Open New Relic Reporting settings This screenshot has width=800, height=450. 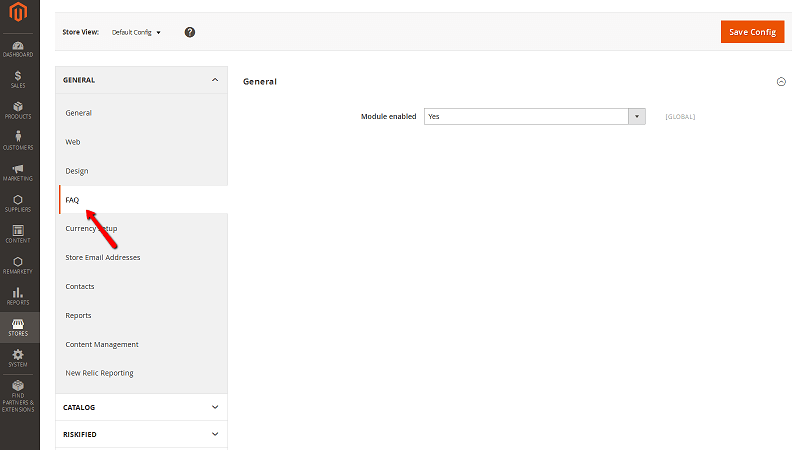99,373
